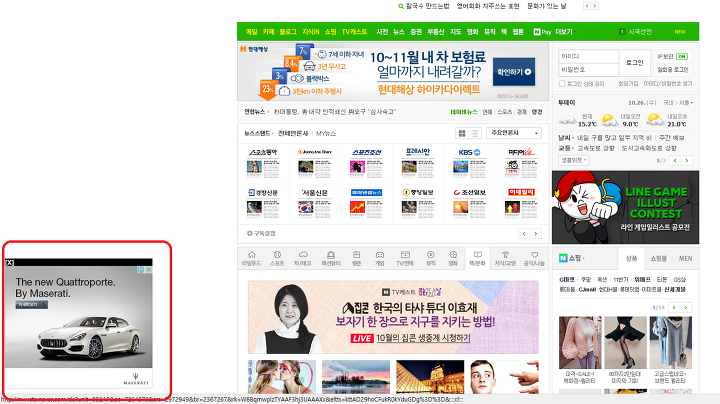Select the 뮤직 play icon tab
The width and height of the screenshot is (720, 404).
pos(431,258)
